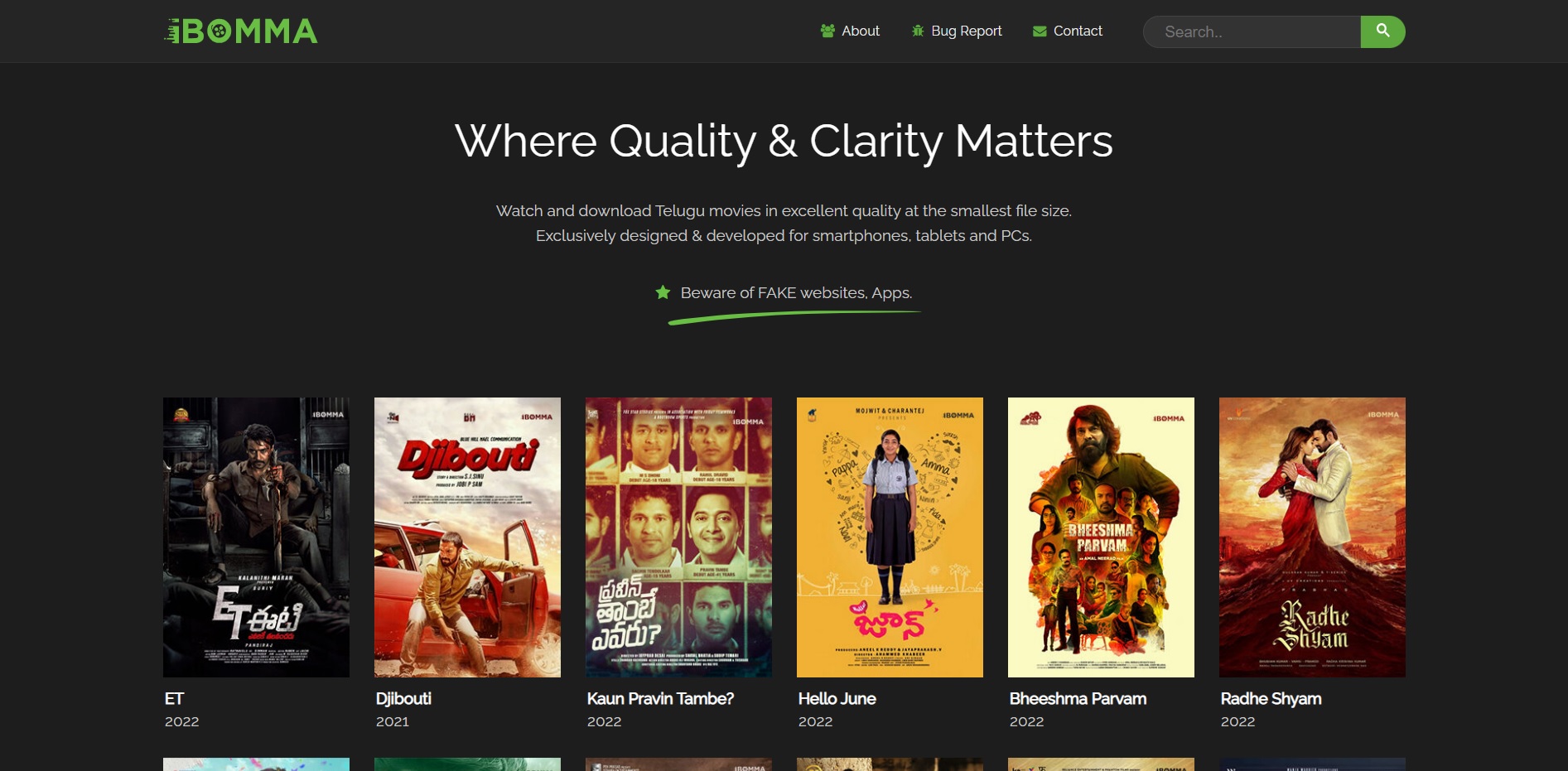Click the 2021 year under Djibouti

coord(393,721)
